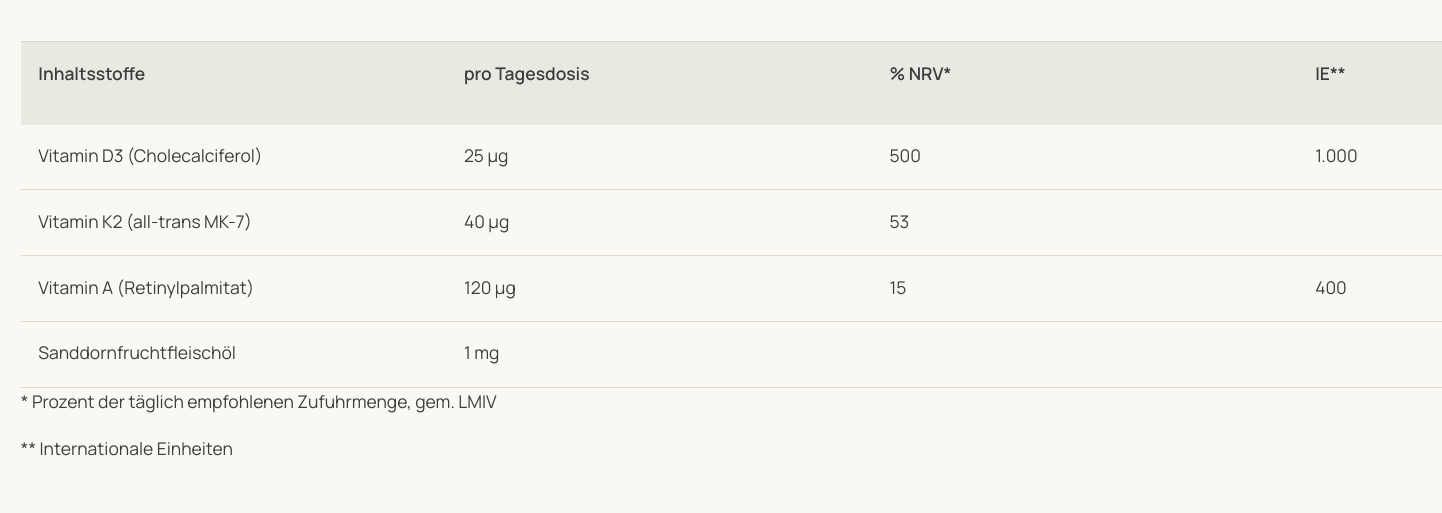Select the IE** column header
Viewport: 1442px width, 513px height.
pos(1329,74)
